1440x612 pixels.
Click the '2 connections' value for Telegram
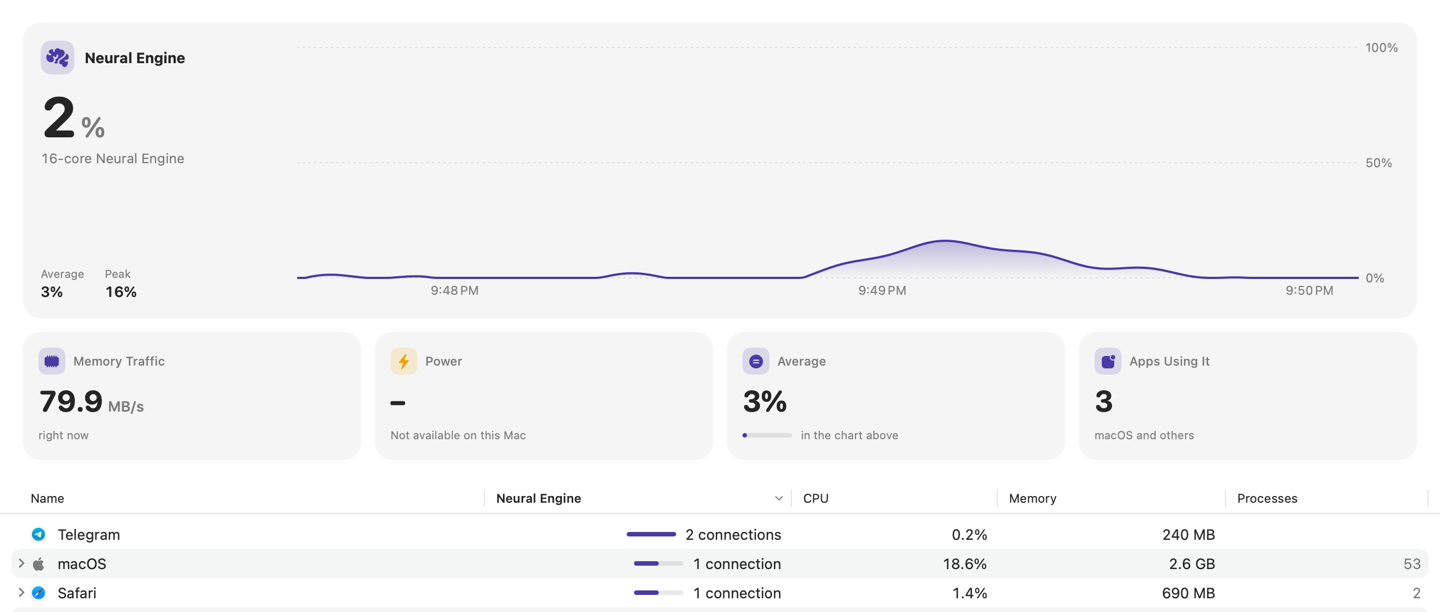pyautogui.click(x=733, y=535)
